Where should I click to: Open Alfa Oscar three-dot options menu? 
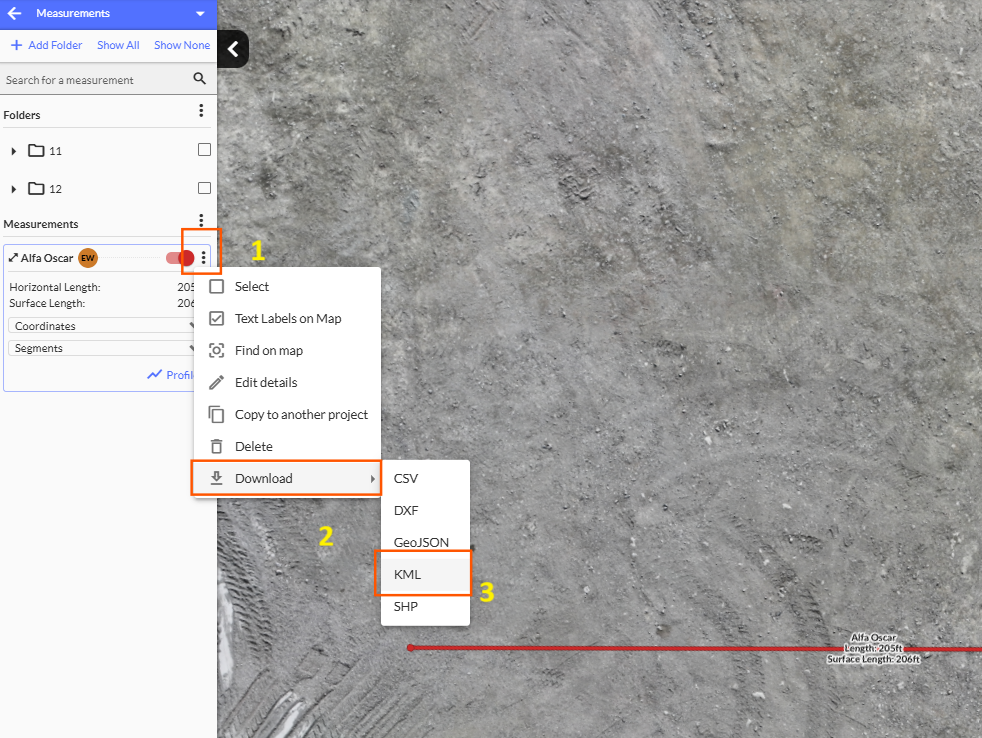pos(204,258)
